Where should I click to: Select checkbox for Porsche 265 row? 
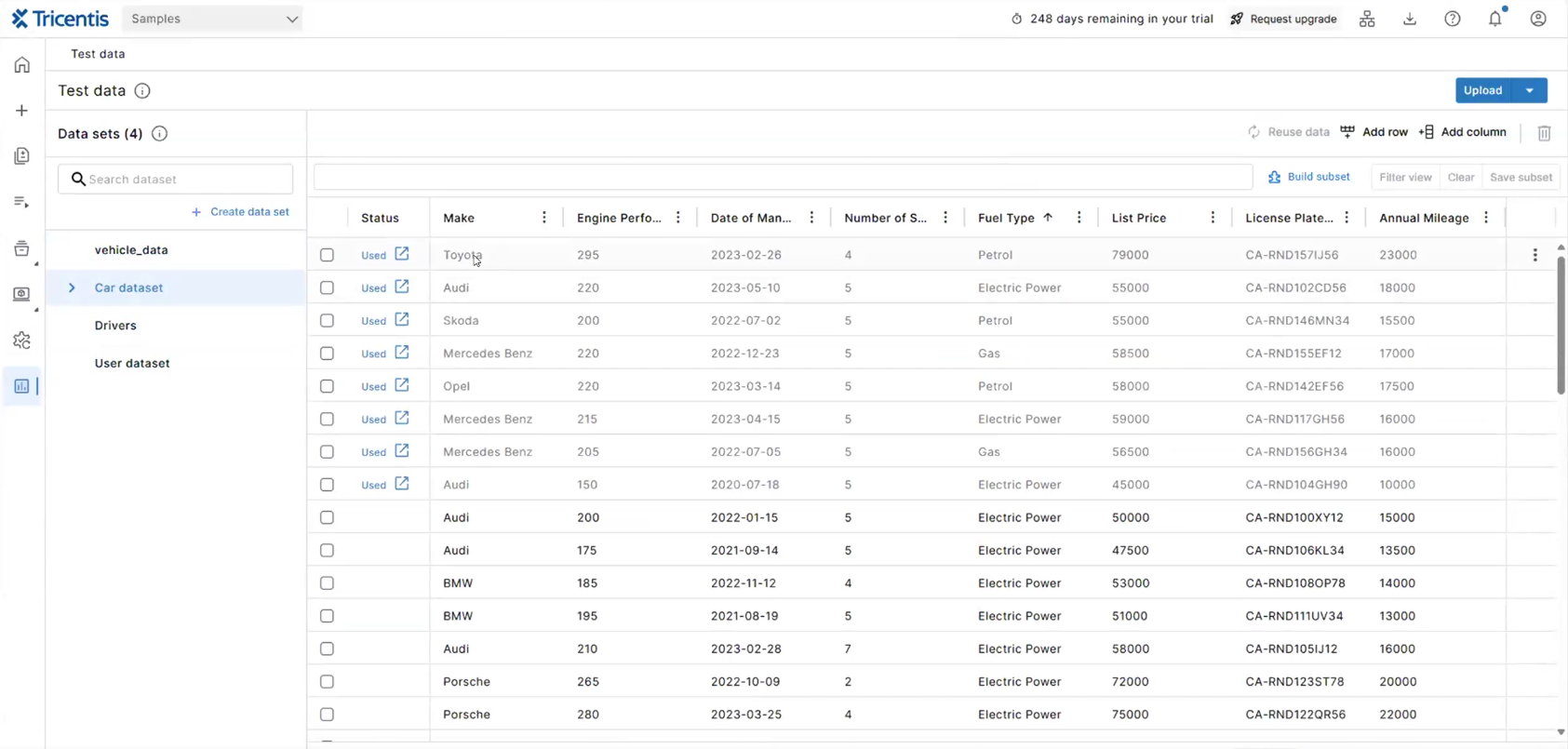(327, 682)
